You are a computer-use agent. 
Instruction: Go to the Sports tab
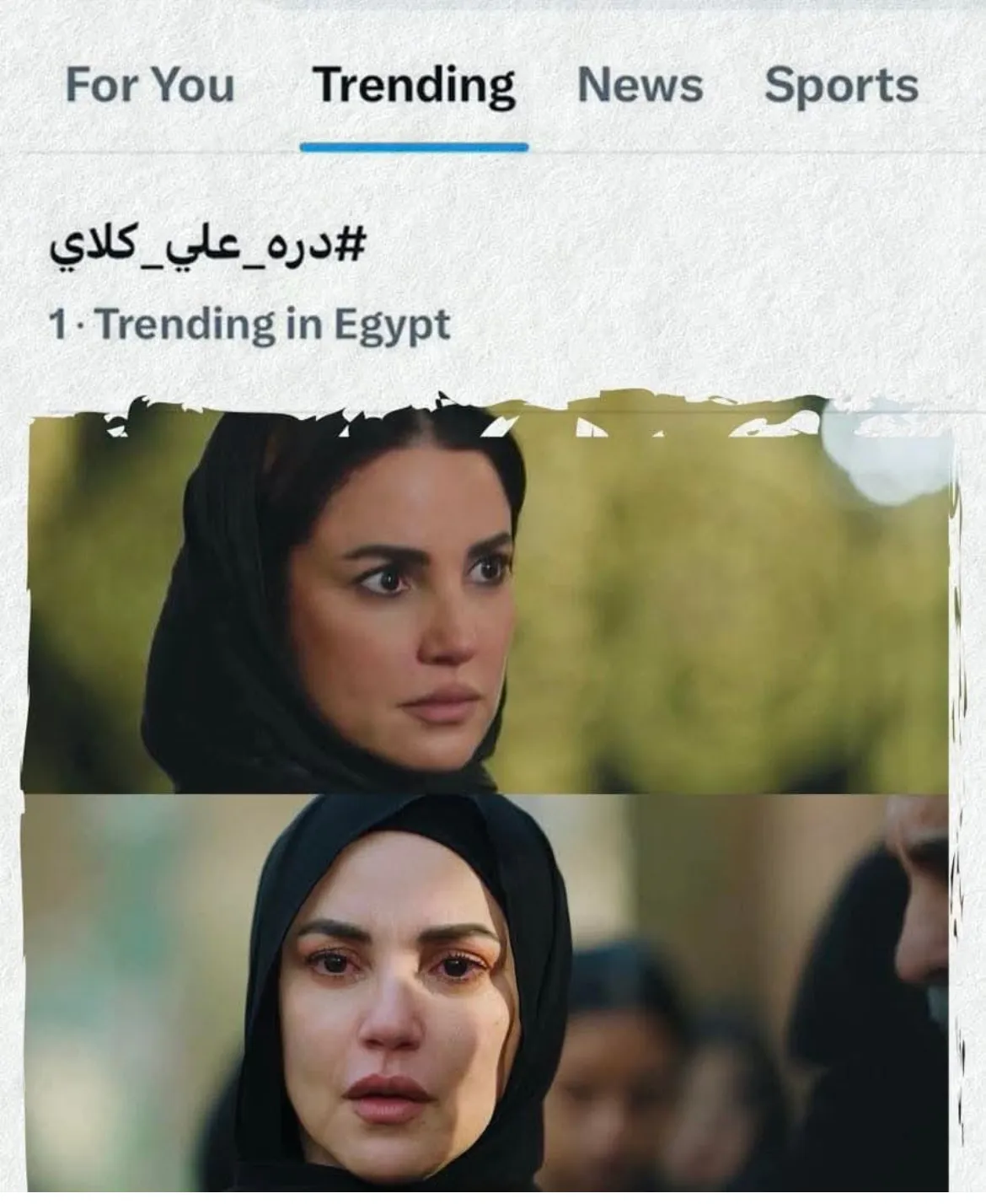click(841, 86)
